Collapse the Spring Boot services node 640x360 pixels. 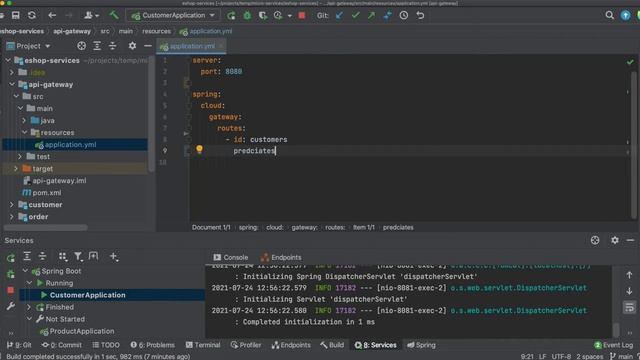point(25,271)
